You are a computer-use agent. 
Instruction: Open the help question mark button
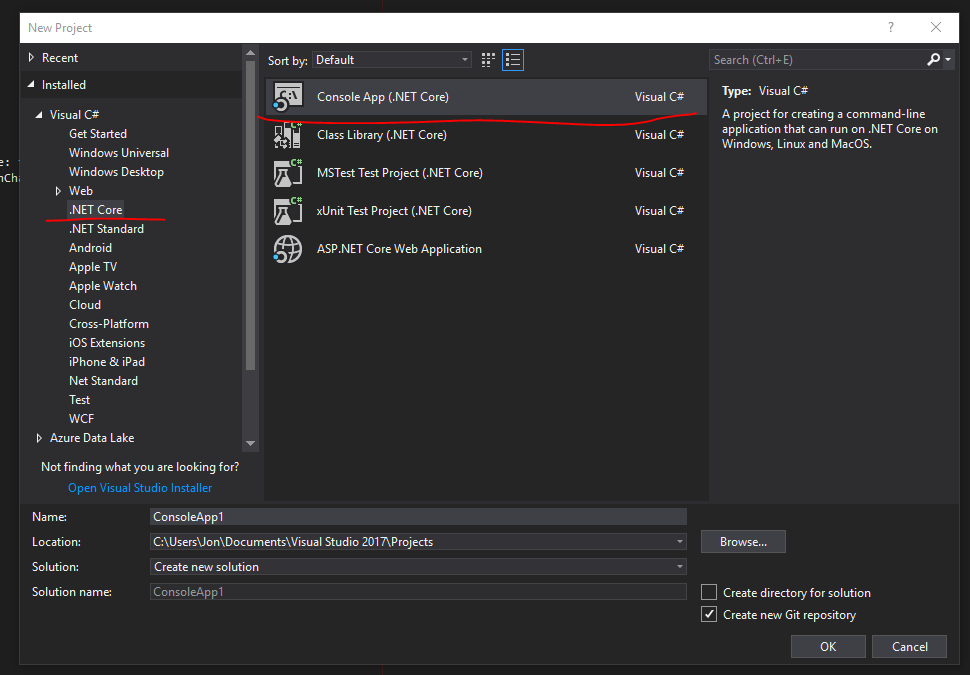(891, 27)
